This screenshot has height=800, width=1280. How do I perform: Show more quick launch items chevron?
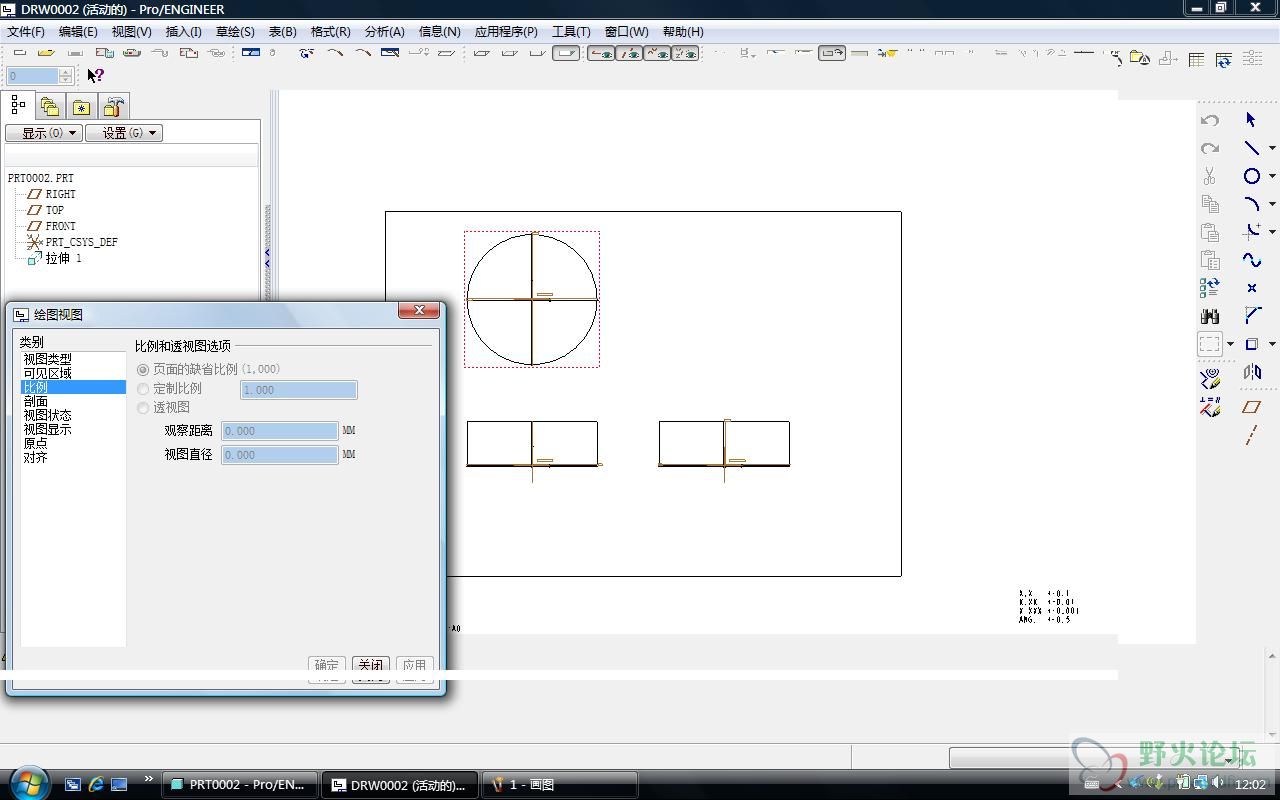click(x=149, y=779)
